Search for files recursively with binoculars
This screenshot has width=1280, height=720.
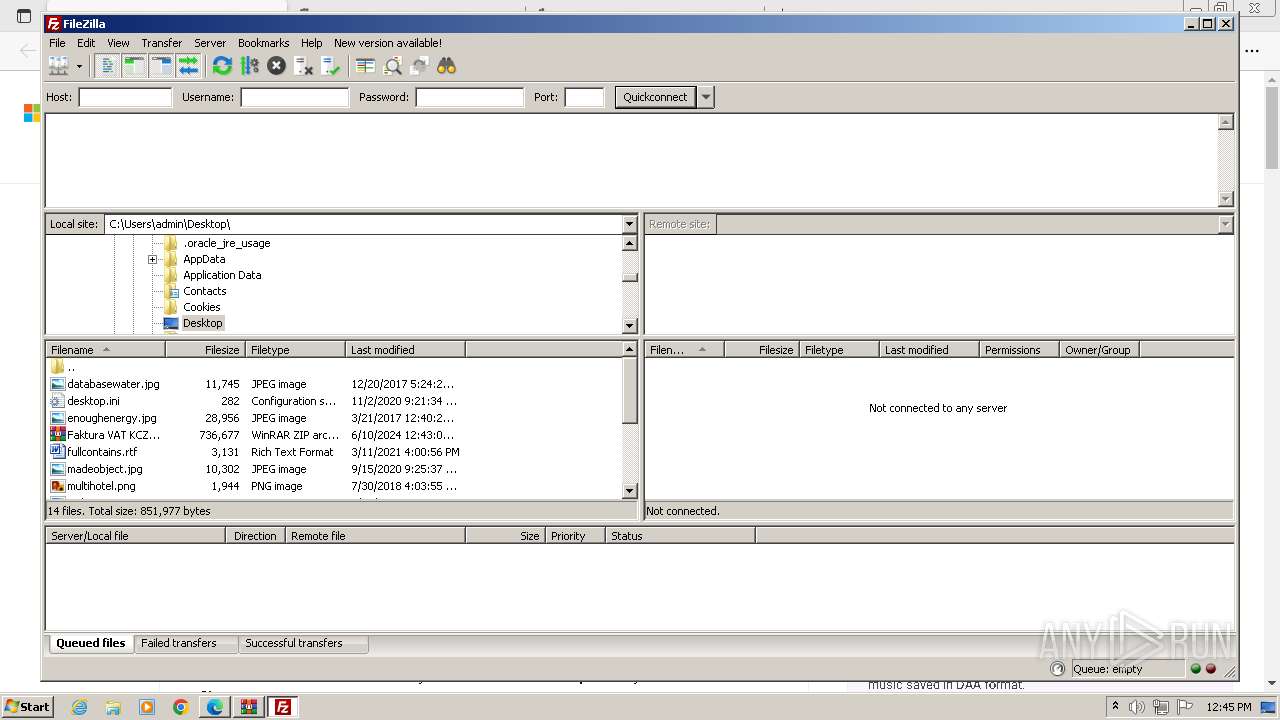tap(446, 66)
